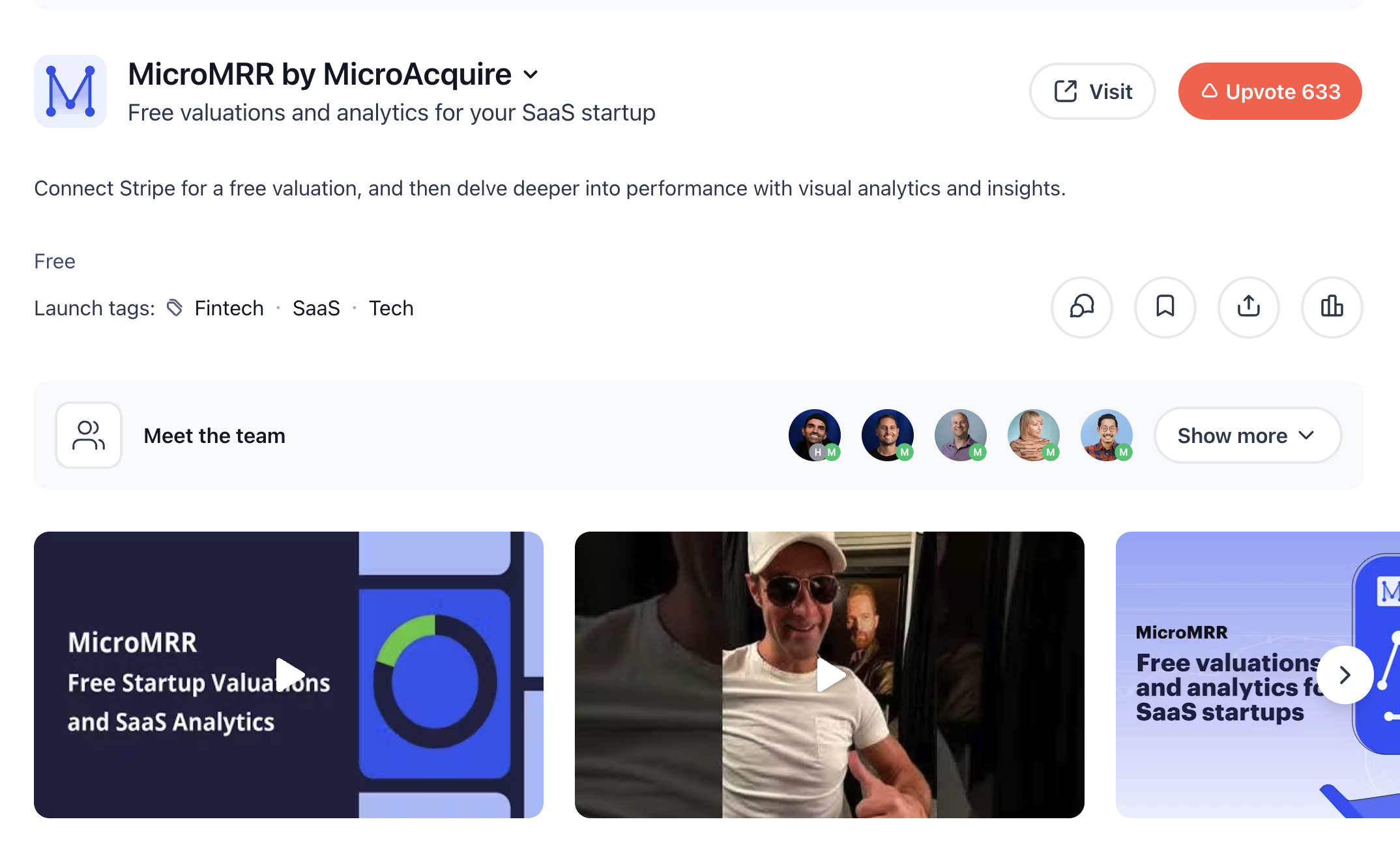Click the launch tags tag icon
The height and width of the screenshot is (843, 1400).
(x=175, y=307)
